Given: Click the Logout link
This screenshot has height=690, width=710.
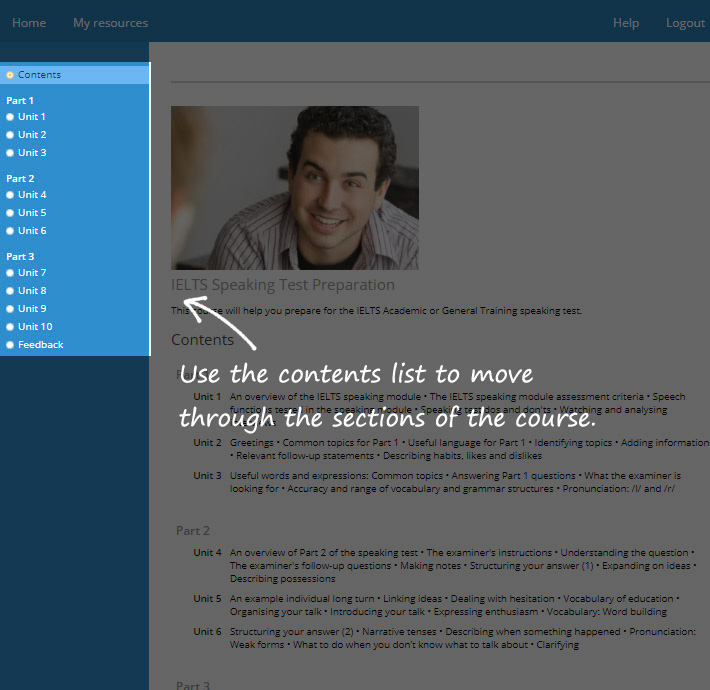Looking at the screenshot, I should 685,23.
